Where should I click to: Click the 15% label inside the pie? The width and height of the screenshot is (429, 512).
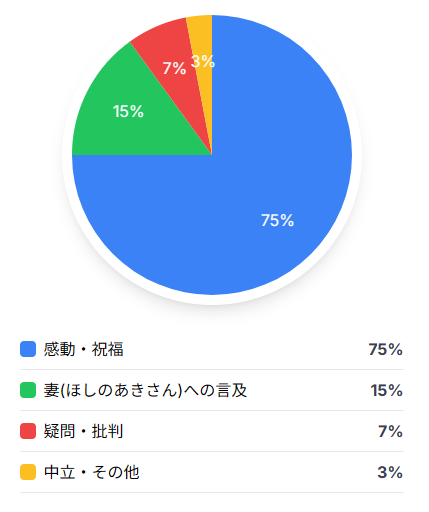[x=128, y=111]
